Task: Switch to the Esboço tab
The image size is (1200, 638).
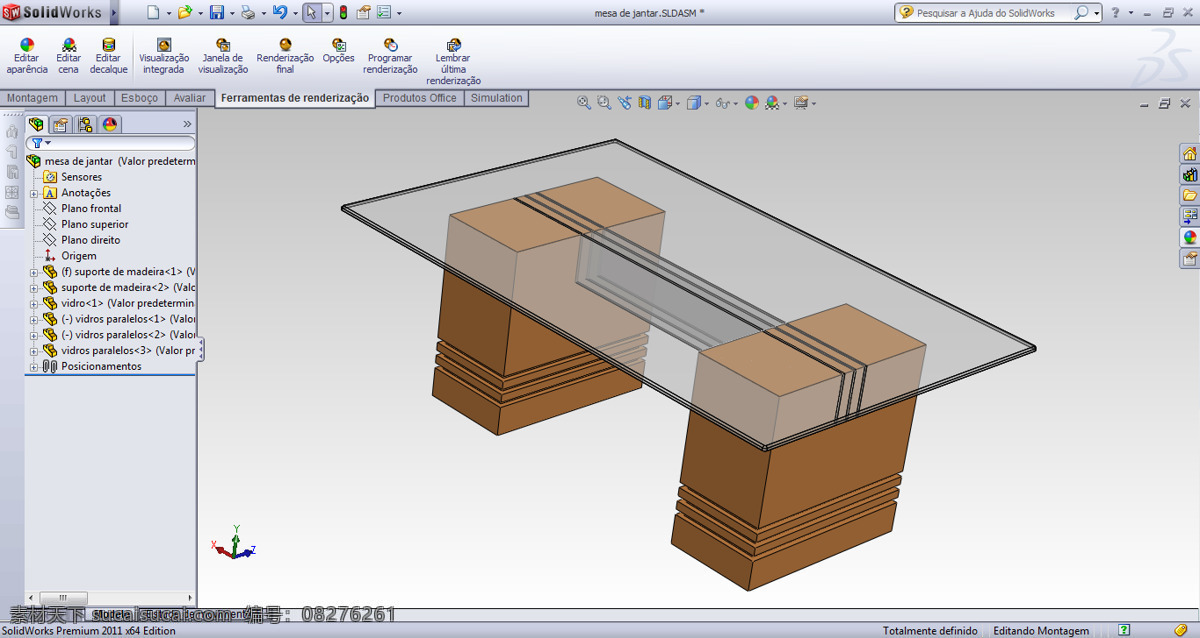Action: [140, 98]
